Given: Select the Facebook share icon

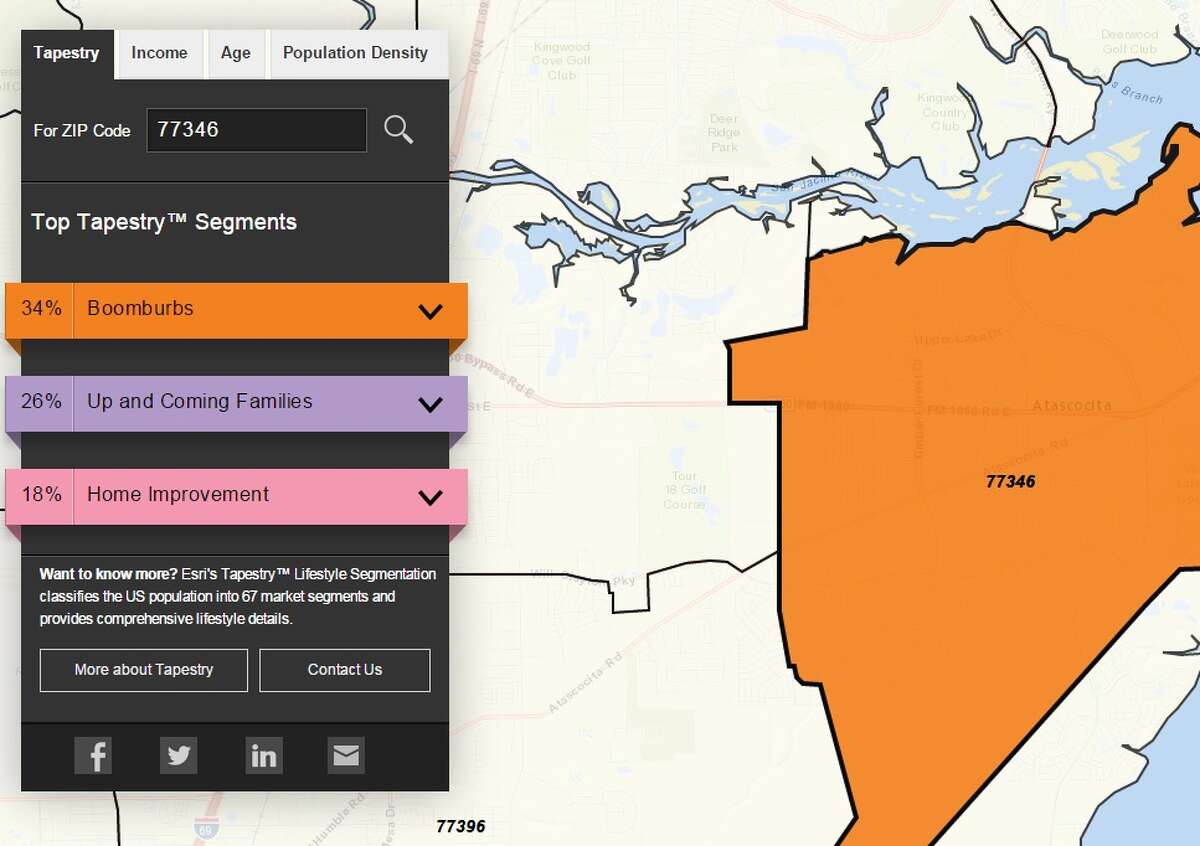Looking at the screenshot, I should [93, 756].
